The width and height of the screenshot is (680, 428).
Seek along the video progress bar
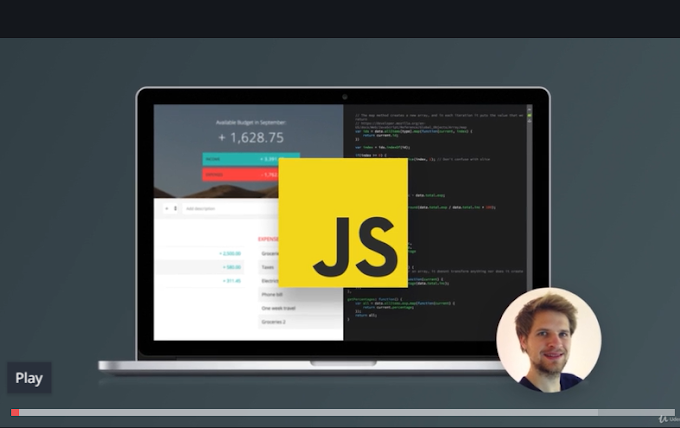(x=343, y=412)
